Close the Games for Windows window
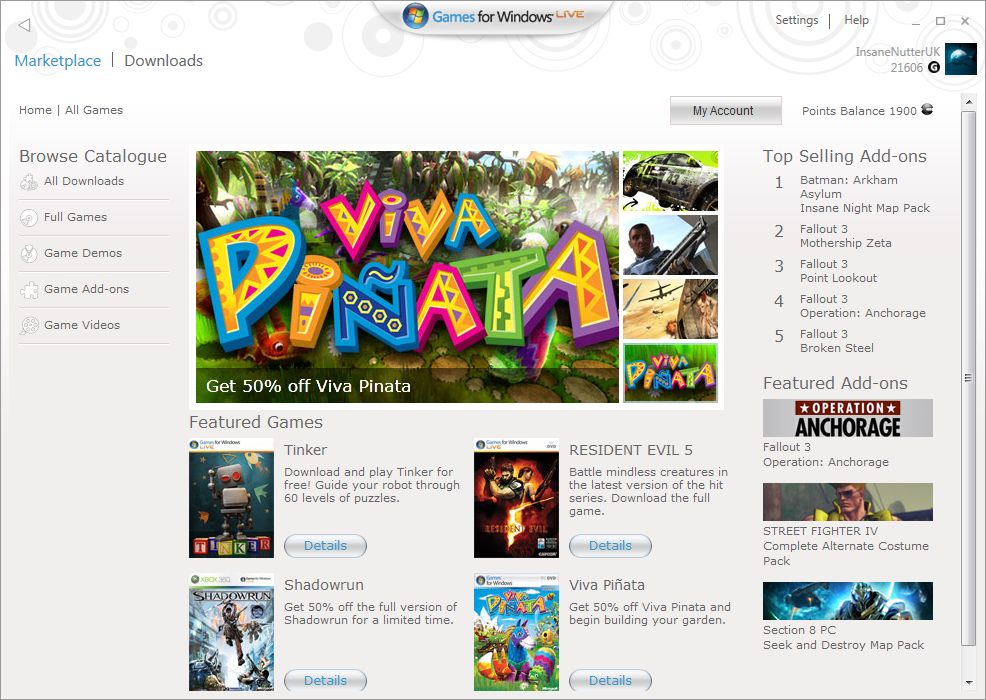The image size is (986, 700). (965, 21)
